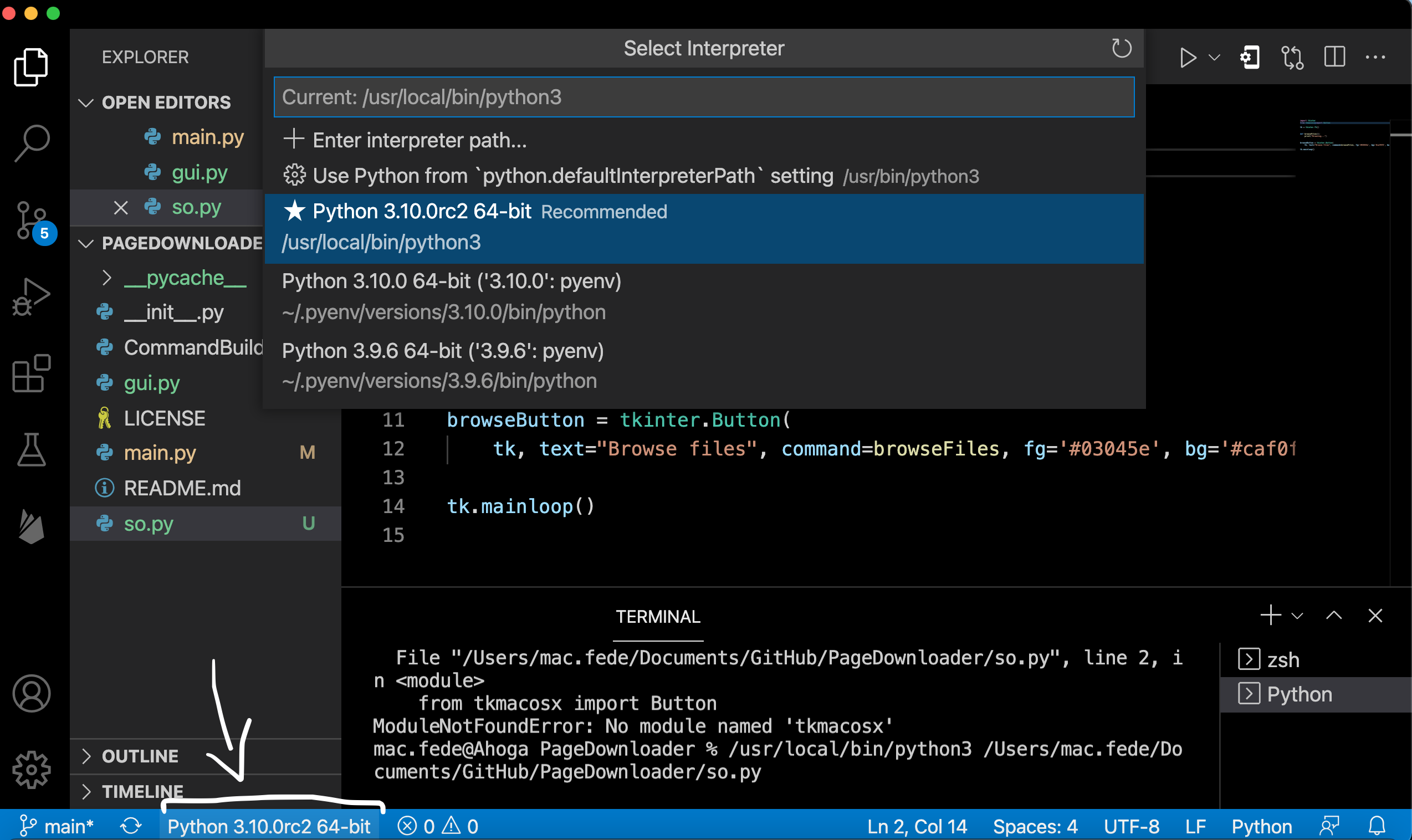Open the Source Control view showing 5 changes

31,221
